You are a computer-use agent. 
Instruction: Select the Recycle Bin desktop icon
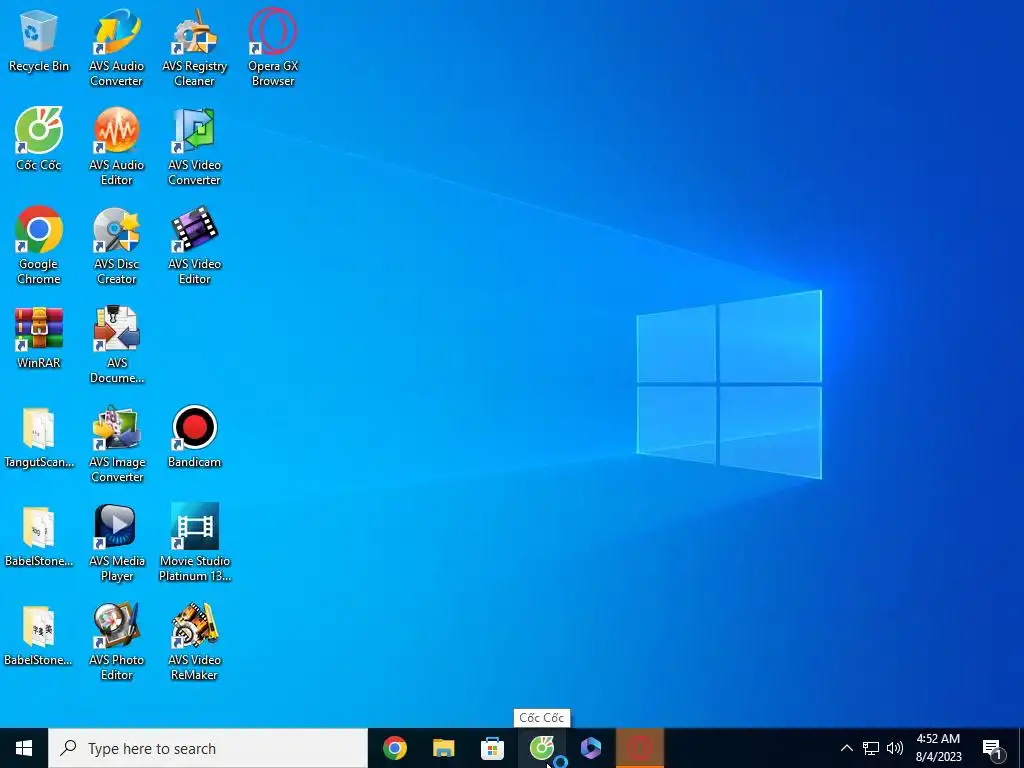(x=39, y=40)
